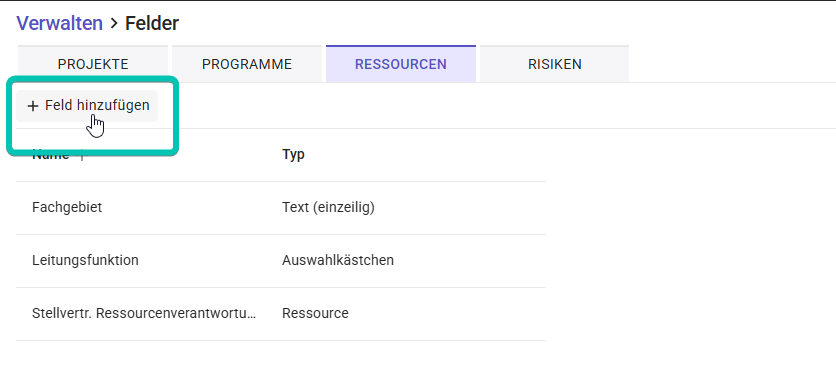Click the truncated ellipsis of Stellvertr. name
The image size is (836, 365).
[x=252, y=315]
